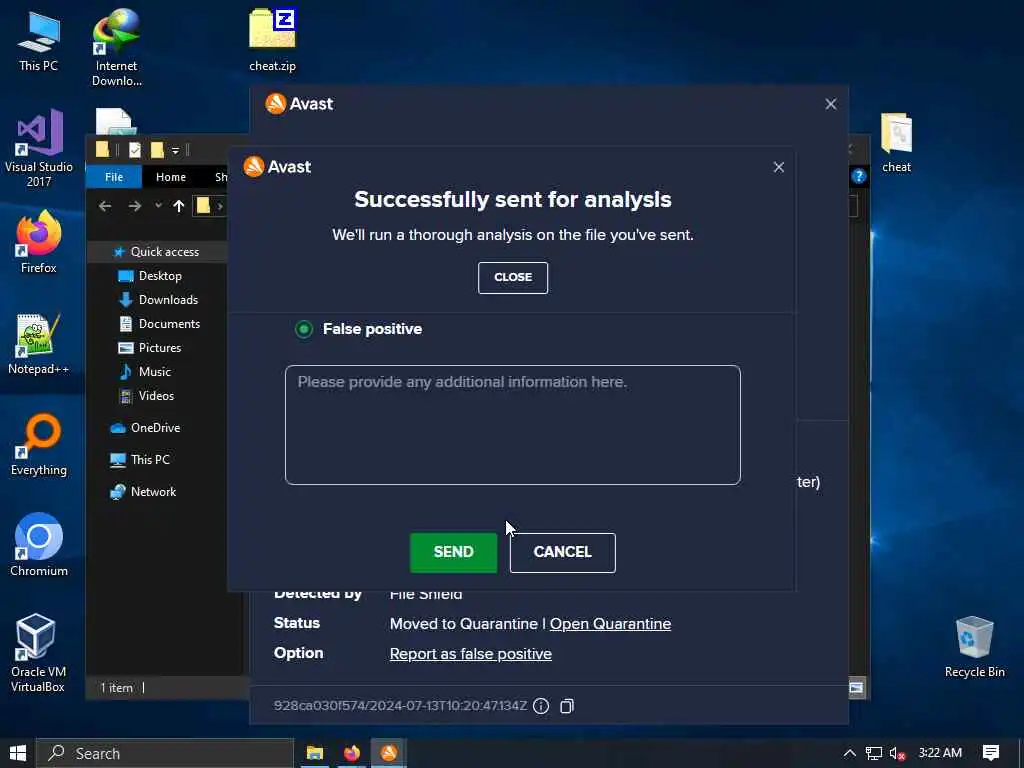
Task: Click the muted volume tray icon
Action: click(897, 754)
